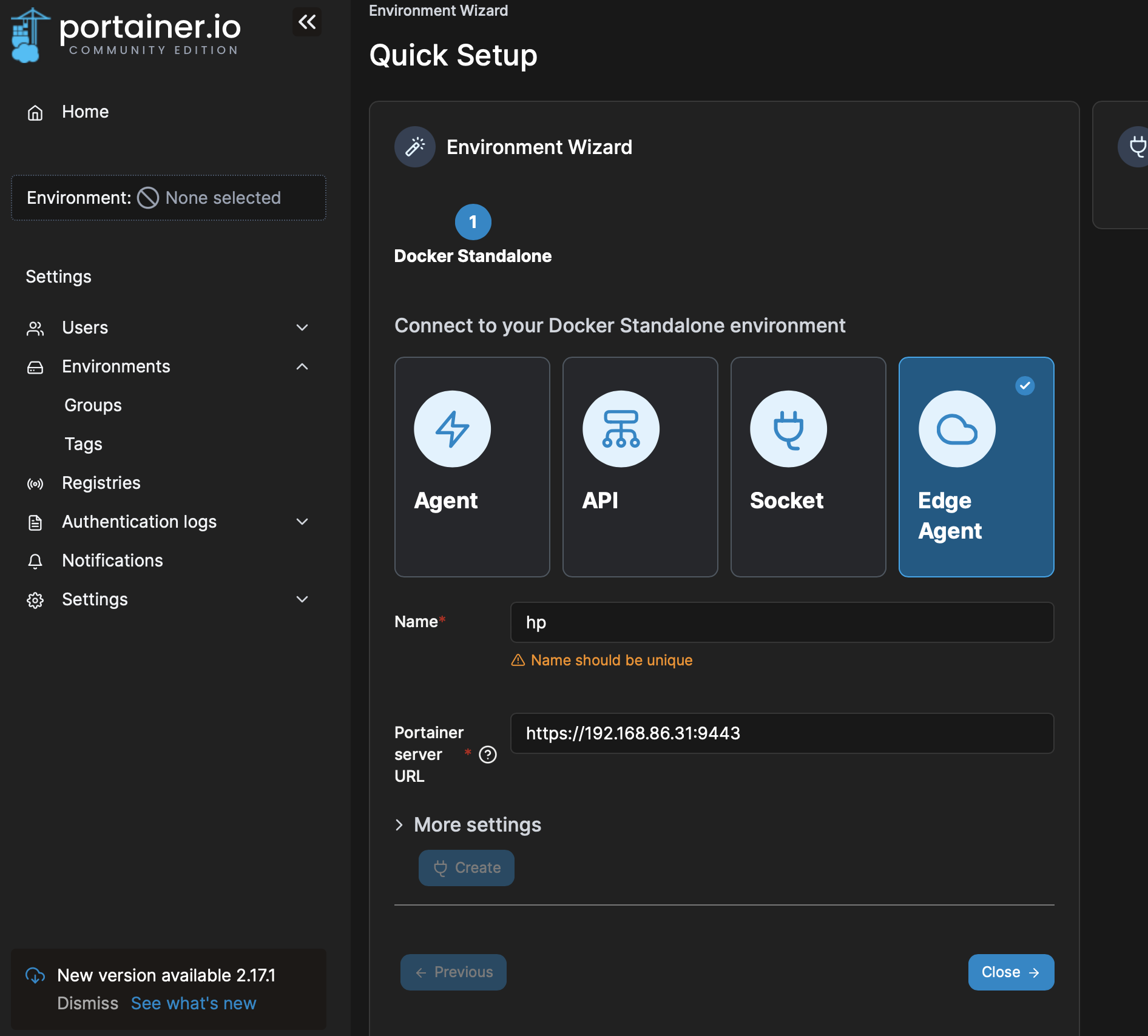Dismiss the new version notice

(88, 1003)
